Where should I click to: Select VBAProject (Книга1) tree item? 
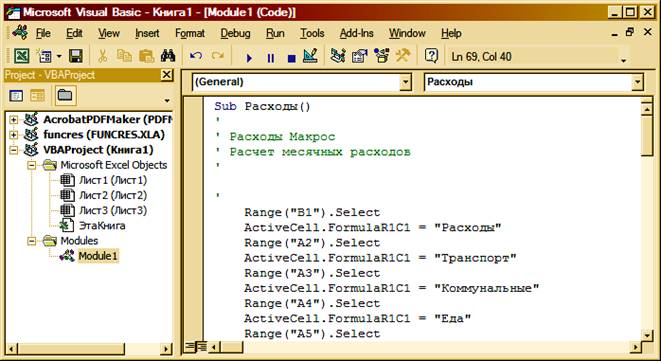click(98, 150)
